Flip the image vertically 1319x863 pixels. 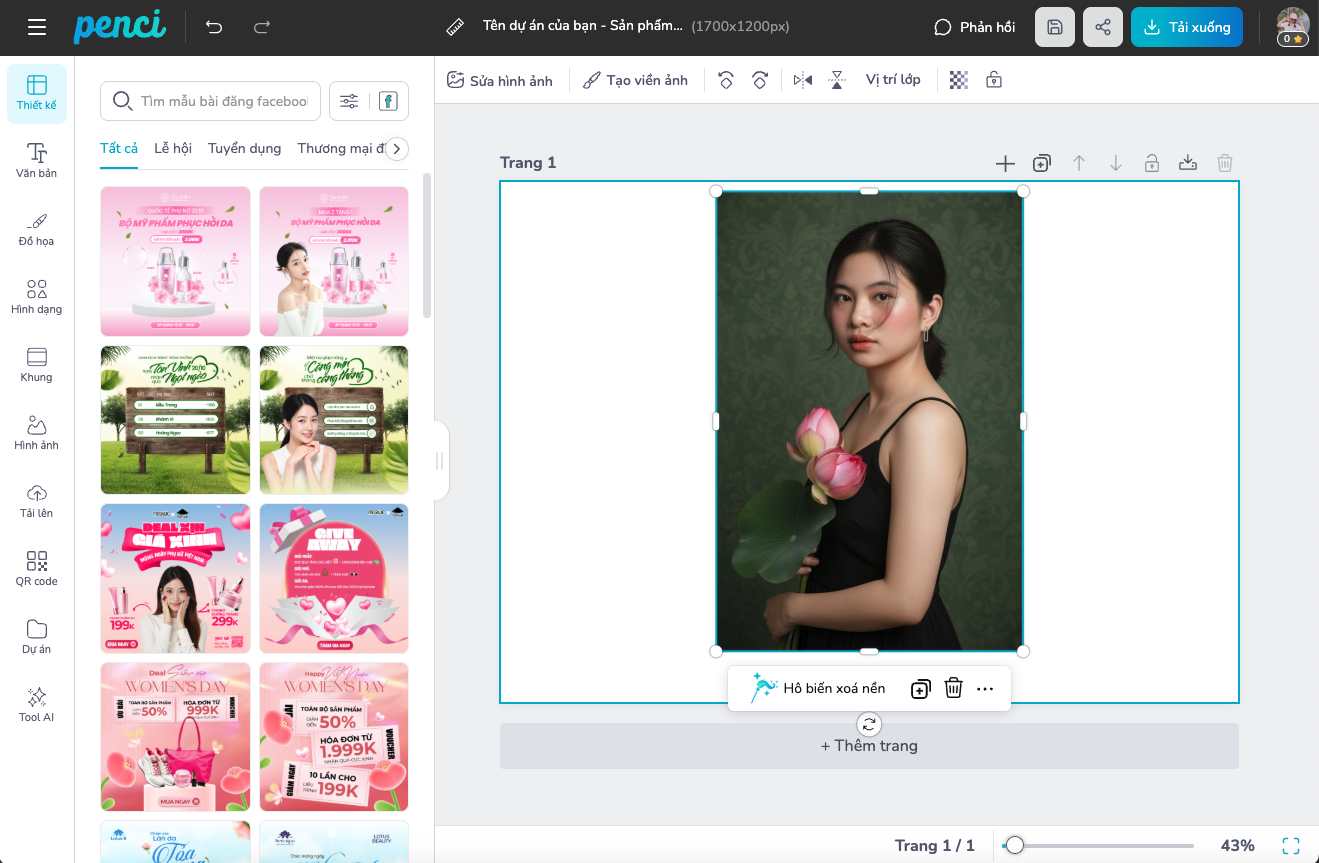click(837, 80)
